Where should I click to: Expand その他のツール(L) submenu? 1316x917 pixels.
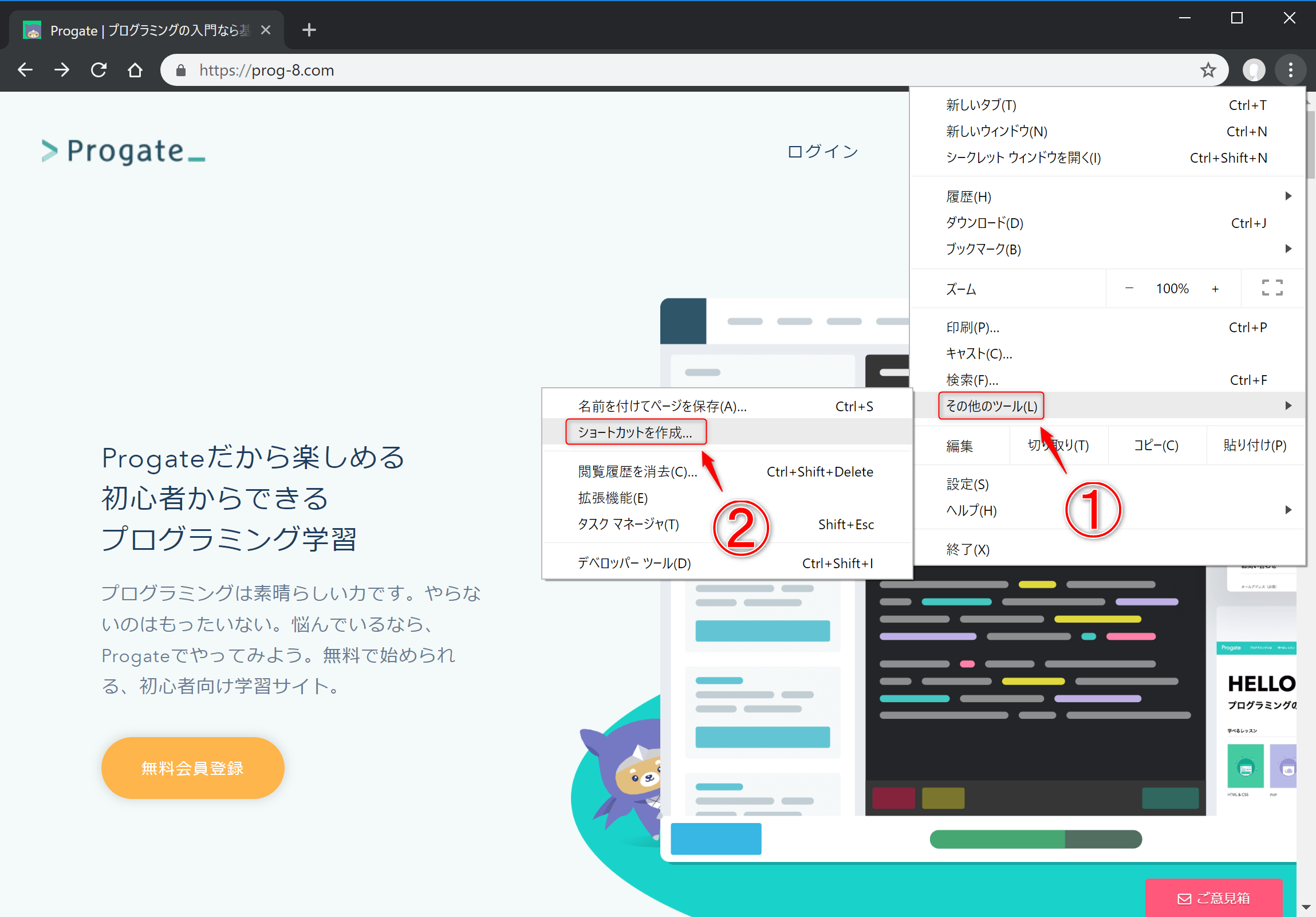coord(1107,406)
